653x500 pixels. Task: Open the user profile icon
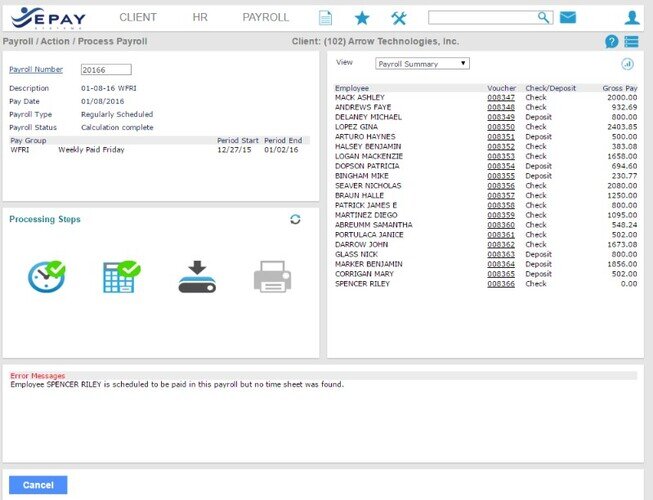tap(632, 18)
